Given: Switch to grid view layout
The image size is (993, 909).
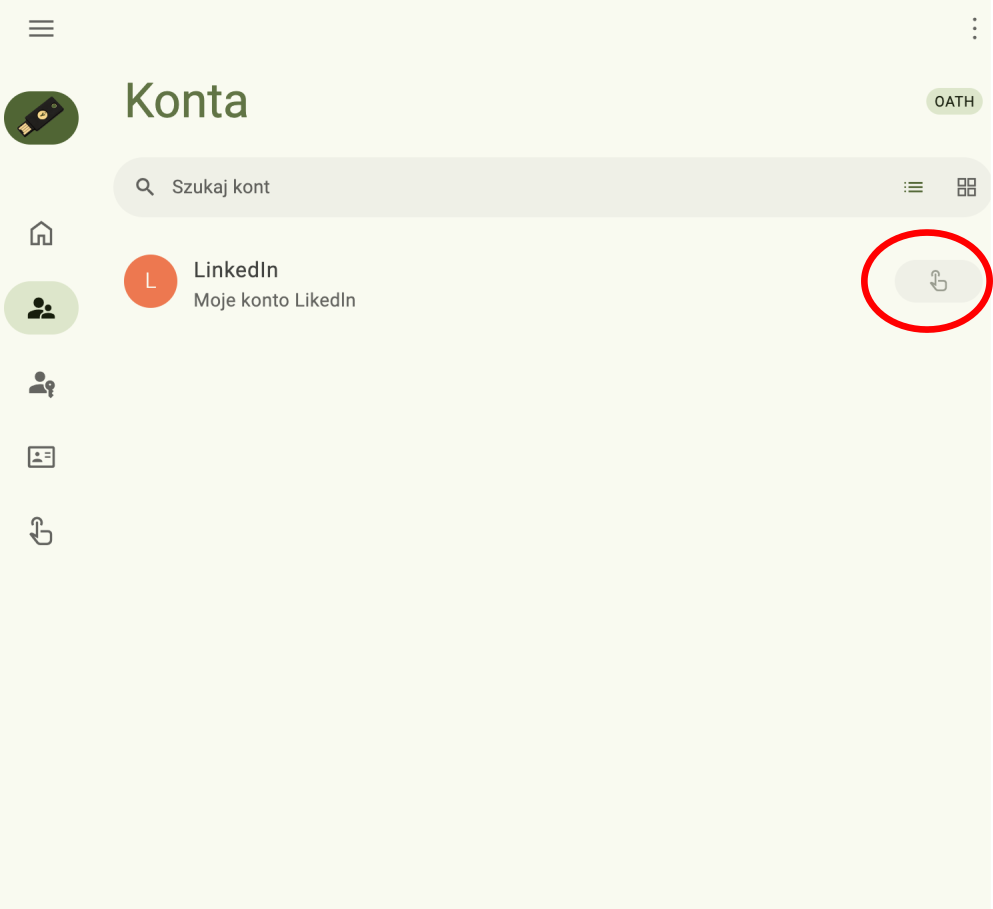Looking at the screenshot, I should (x=966, y=187).
